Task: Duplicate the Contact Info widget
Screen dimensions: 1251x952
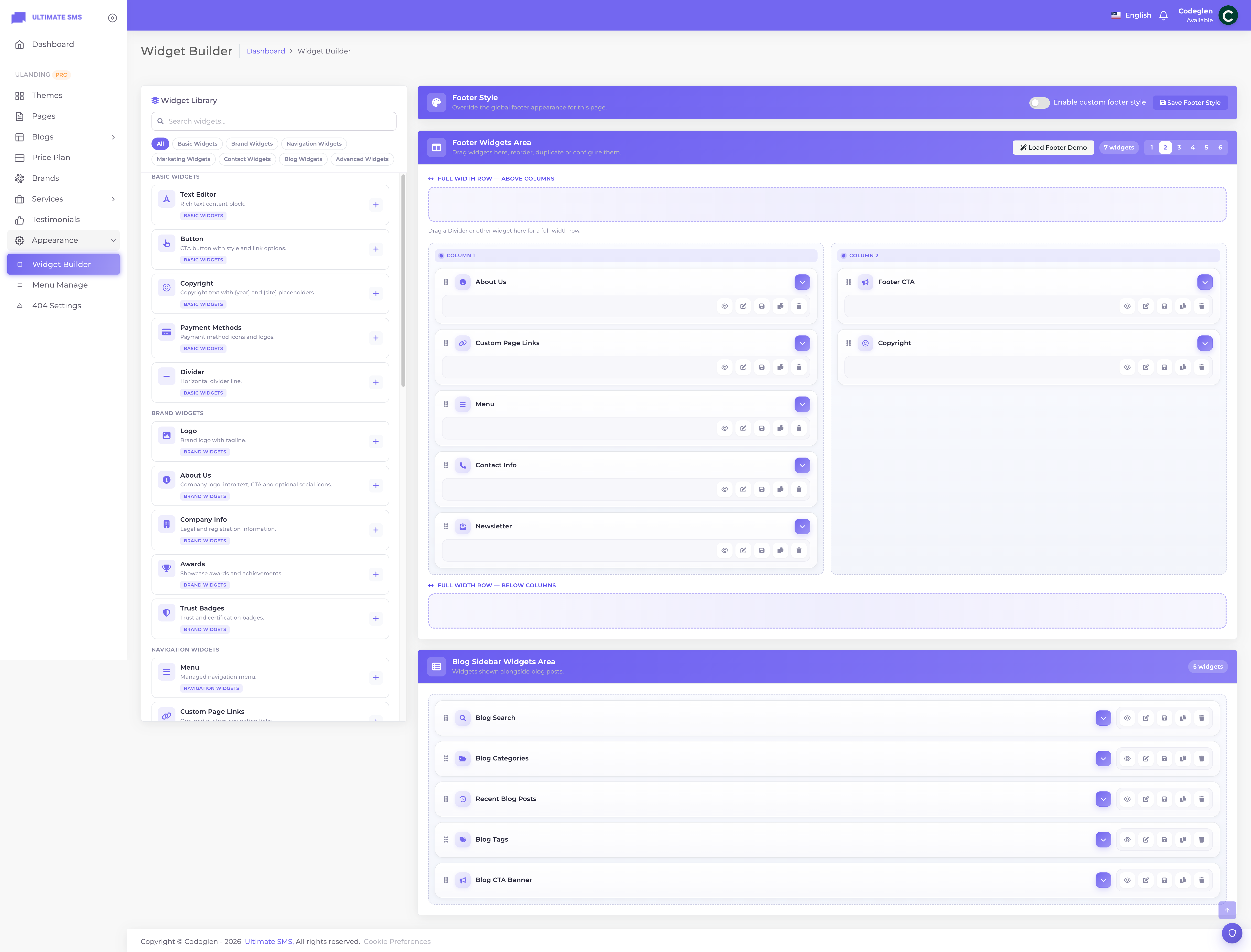Action: click(780, 490)
